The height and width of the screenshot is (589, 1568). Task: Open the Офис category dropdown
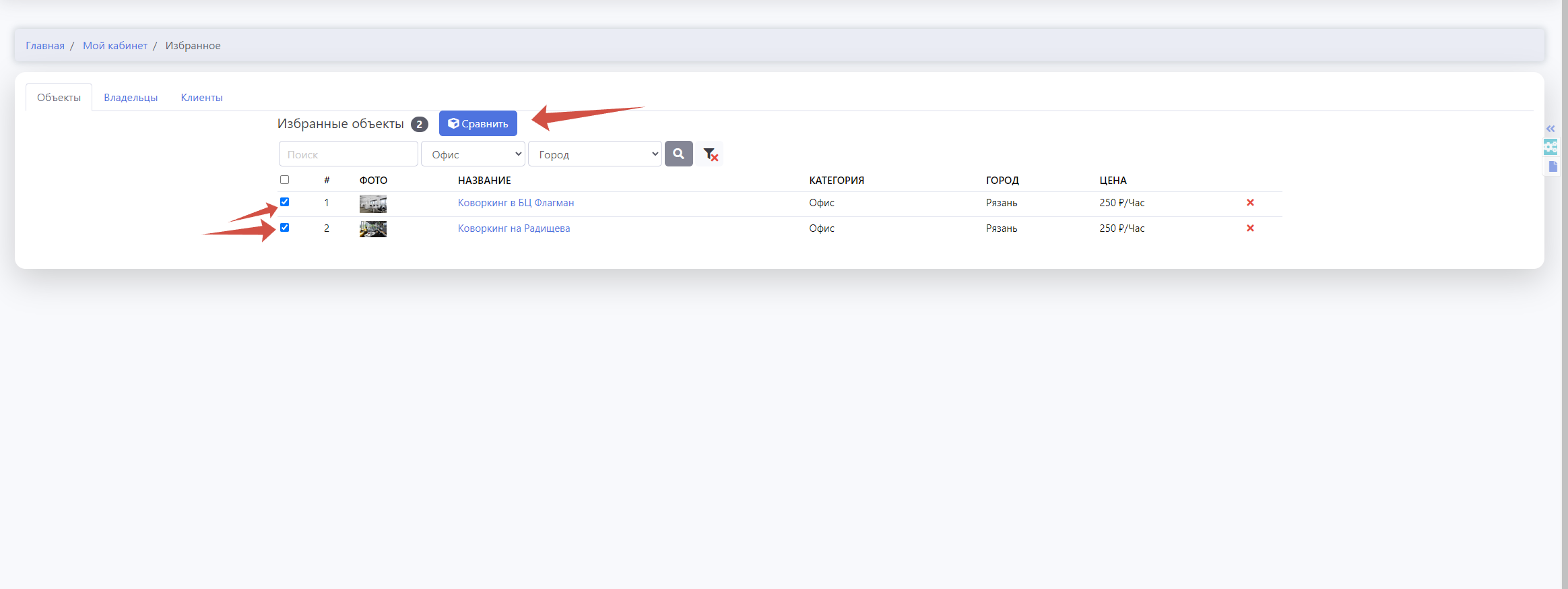tap(473, 154)
